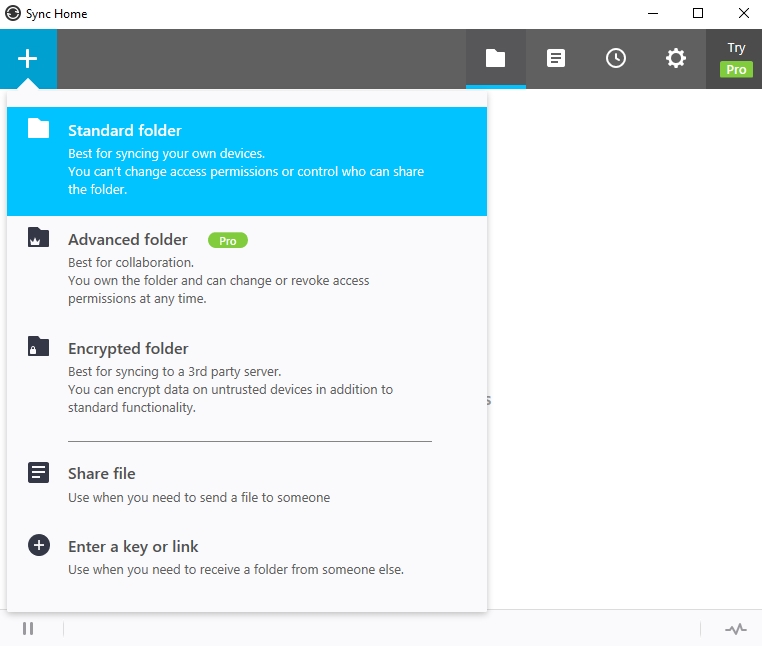Select the Encrypted folder option
Image resolution: width=762 pixels, height=646 pixels.
point(246,378)
